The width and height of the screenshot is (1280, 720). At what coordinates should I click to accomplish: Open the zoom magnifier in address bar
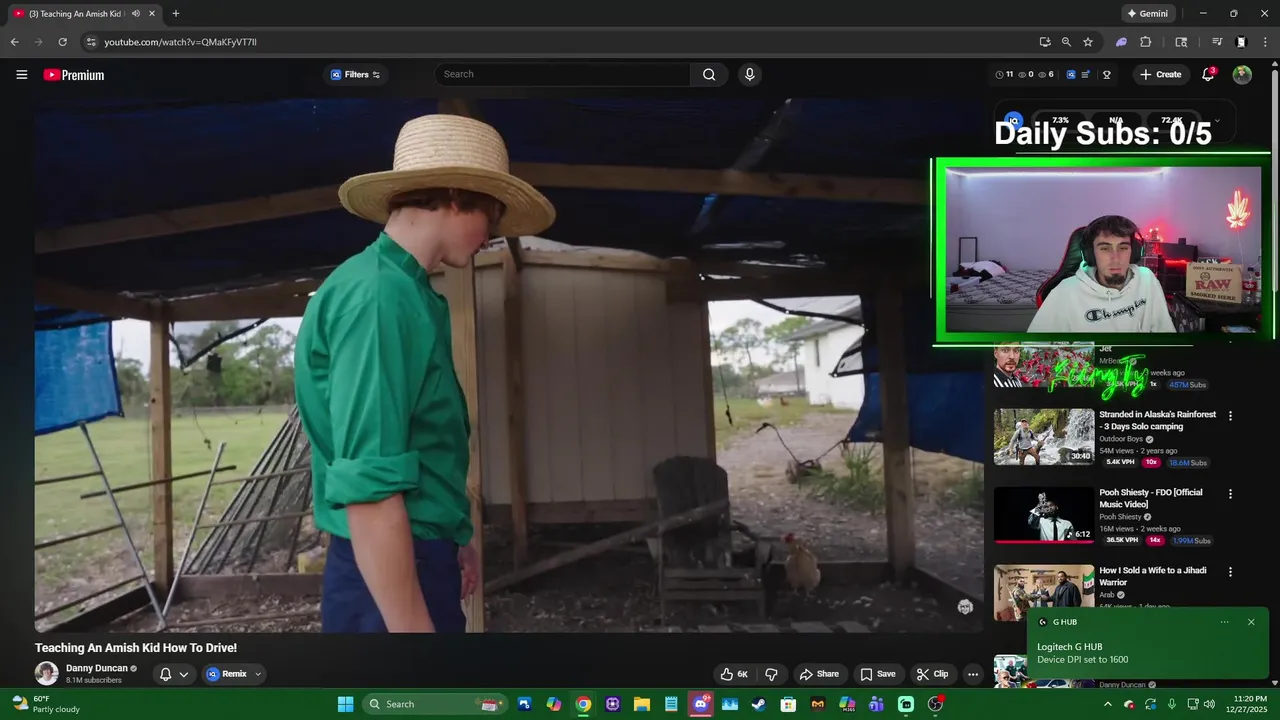click(x=1066, y=42)
